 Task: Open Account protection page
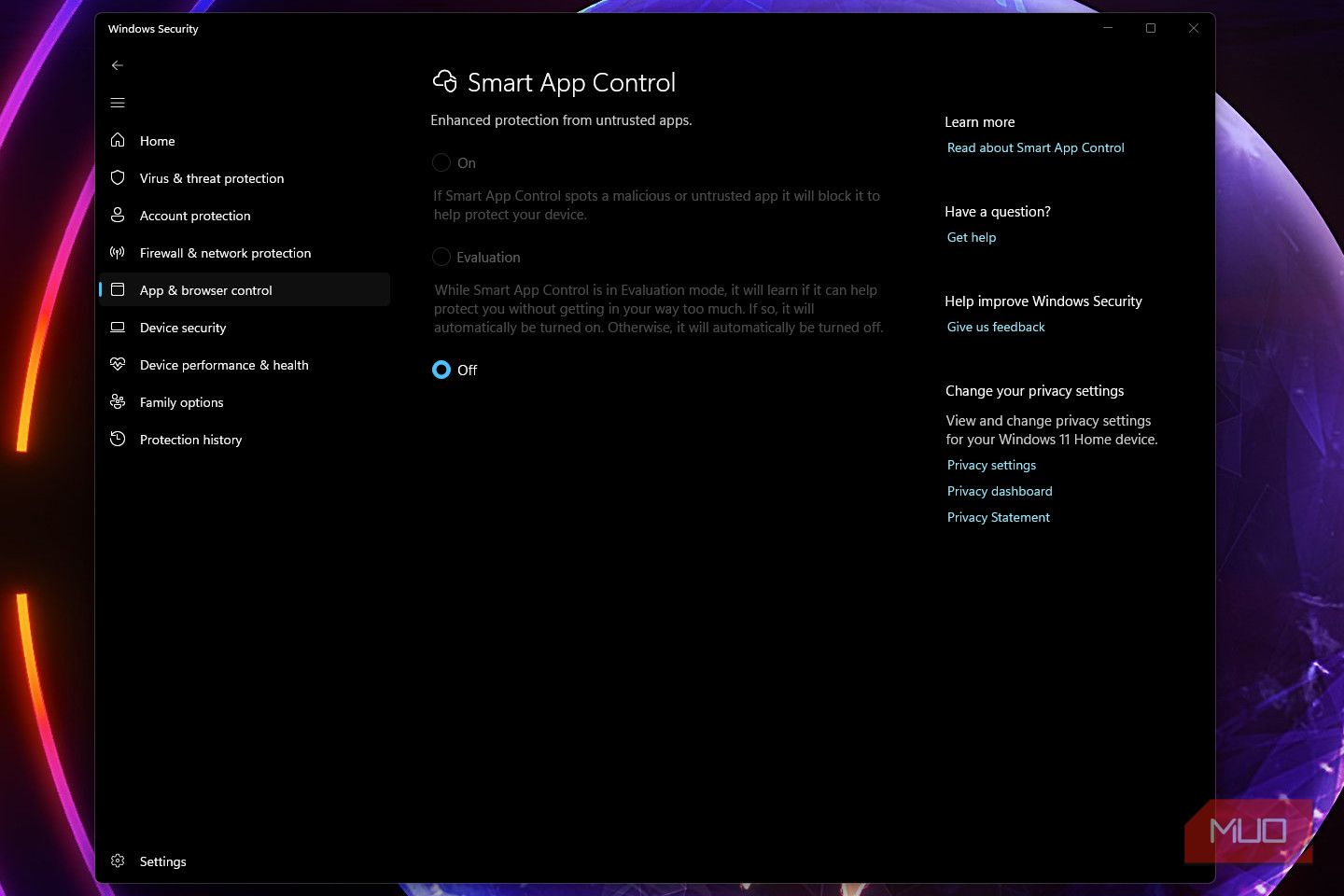coord(245,215)
